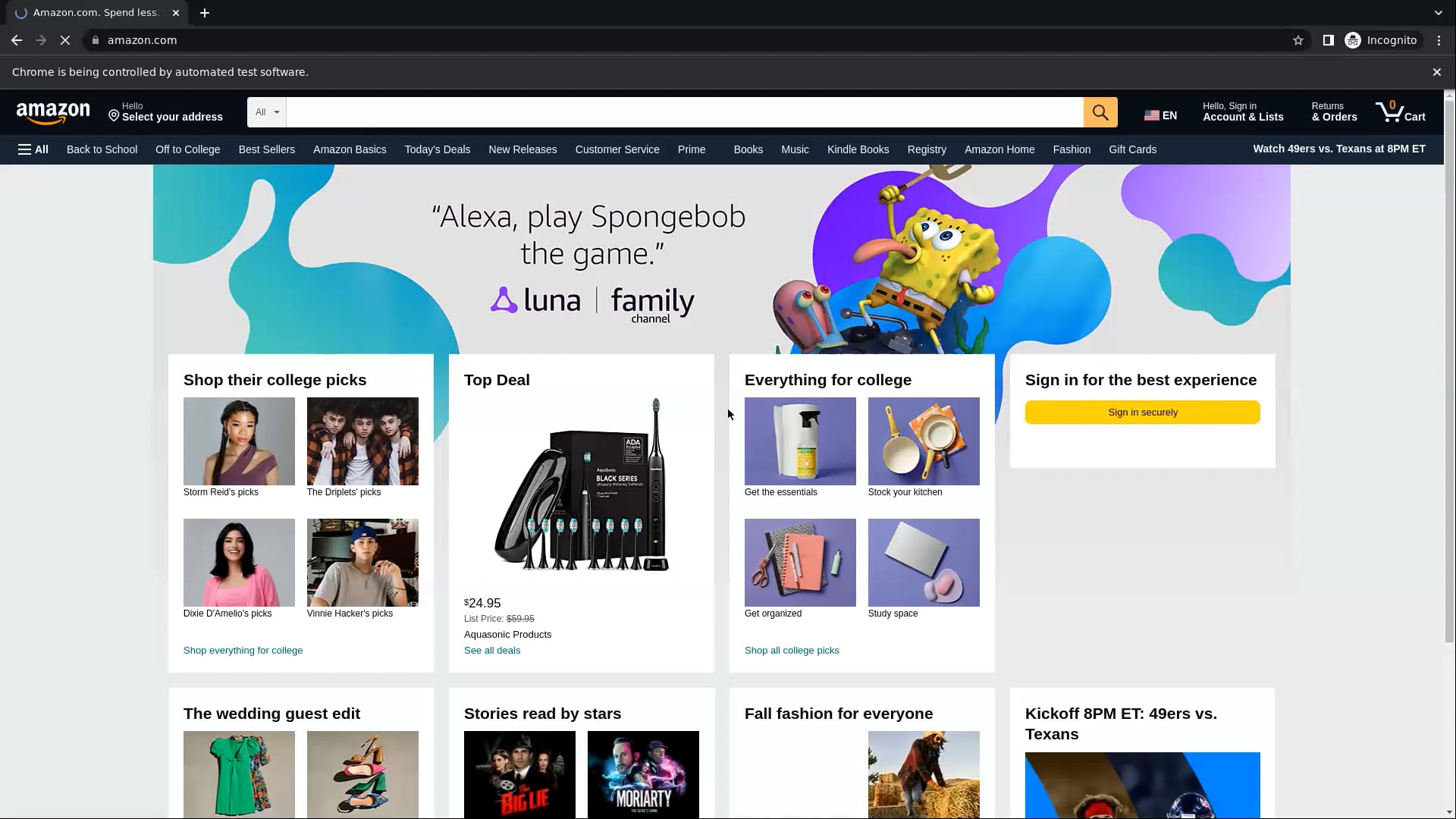Click the Luna family channel banner
The width and height of the screenshot is (1456, 819).
722,259
